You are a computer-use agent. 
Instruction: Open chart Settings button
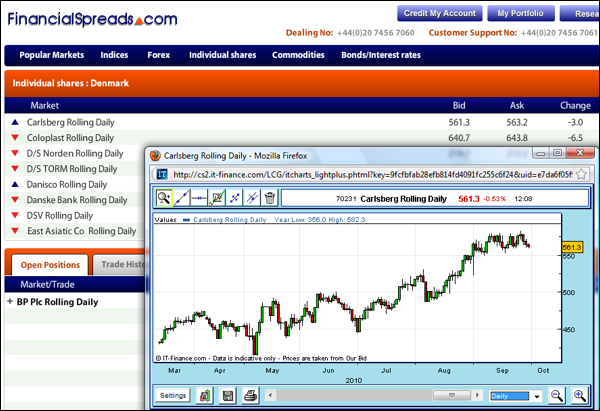coord(173,395)
